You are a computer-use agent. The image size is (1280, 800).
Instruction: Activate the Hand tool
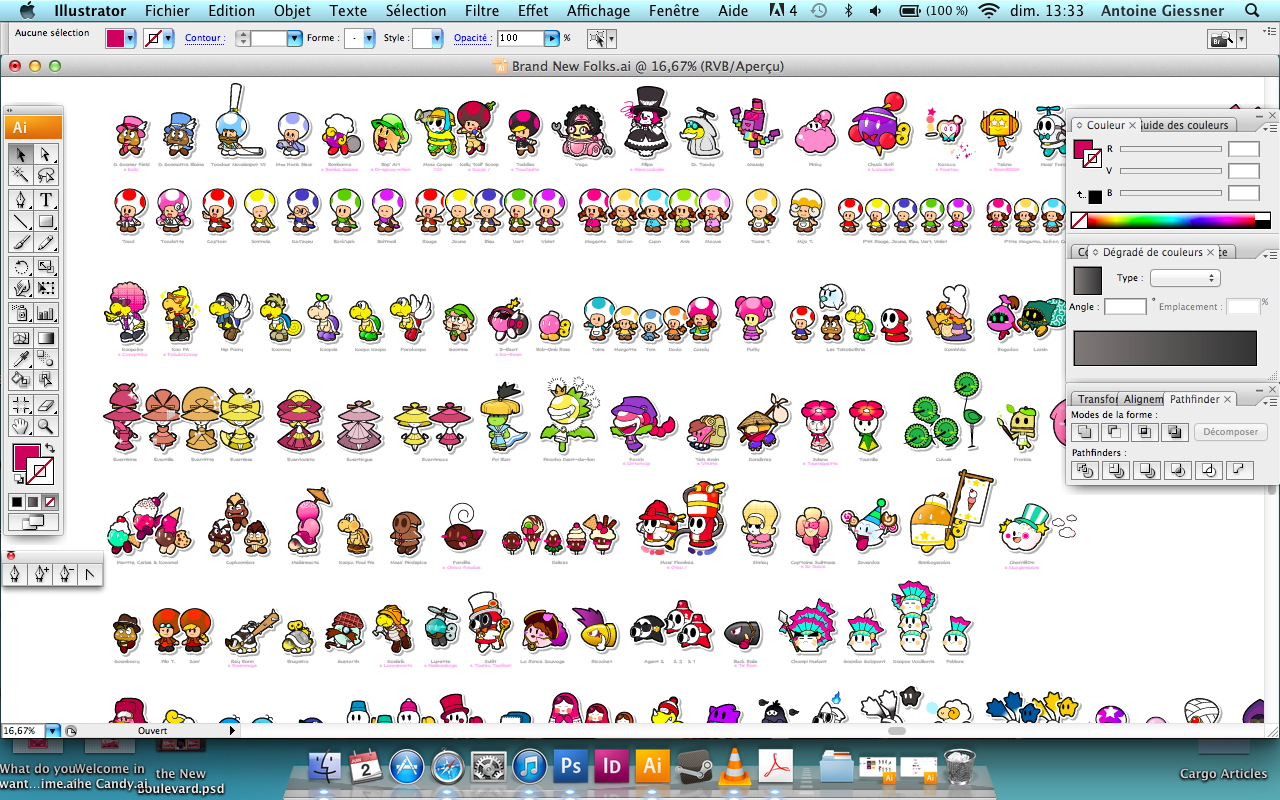pos(20,427)
